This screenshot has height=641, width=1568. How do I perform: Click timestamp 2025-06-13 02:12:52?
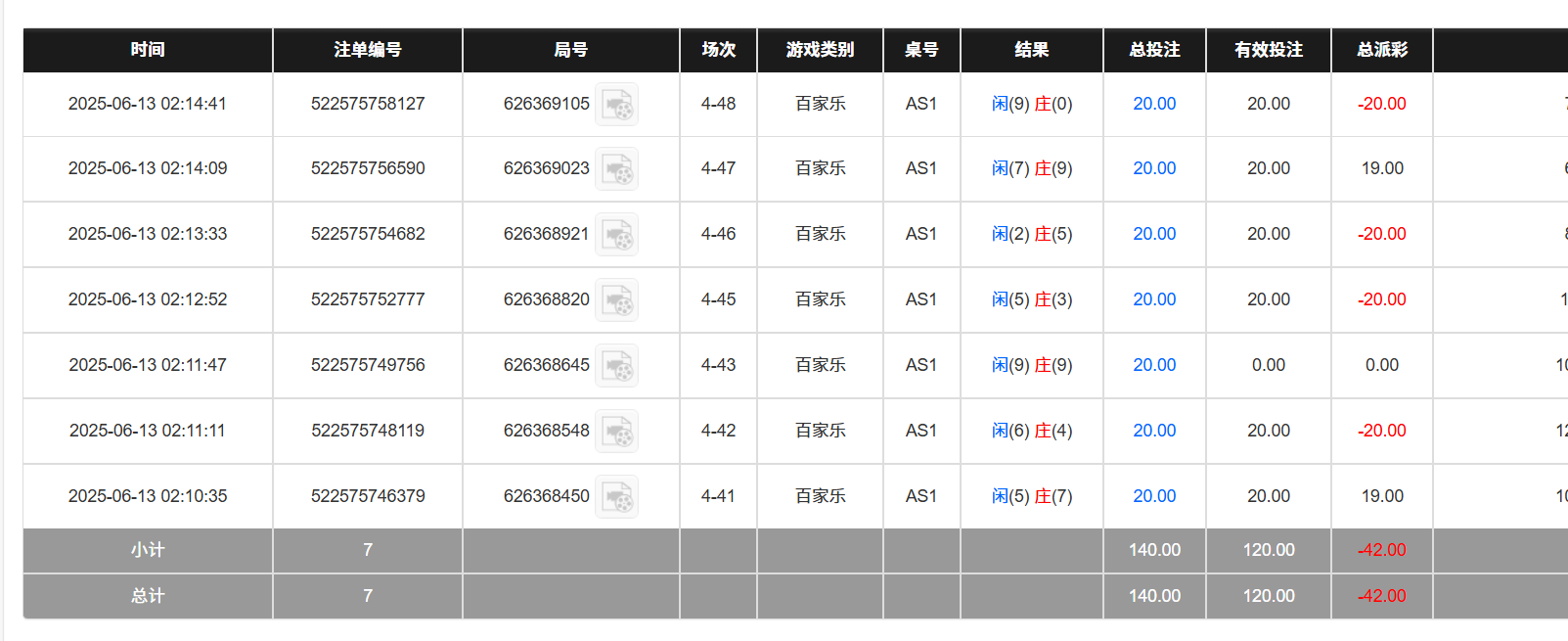point(148,299)
